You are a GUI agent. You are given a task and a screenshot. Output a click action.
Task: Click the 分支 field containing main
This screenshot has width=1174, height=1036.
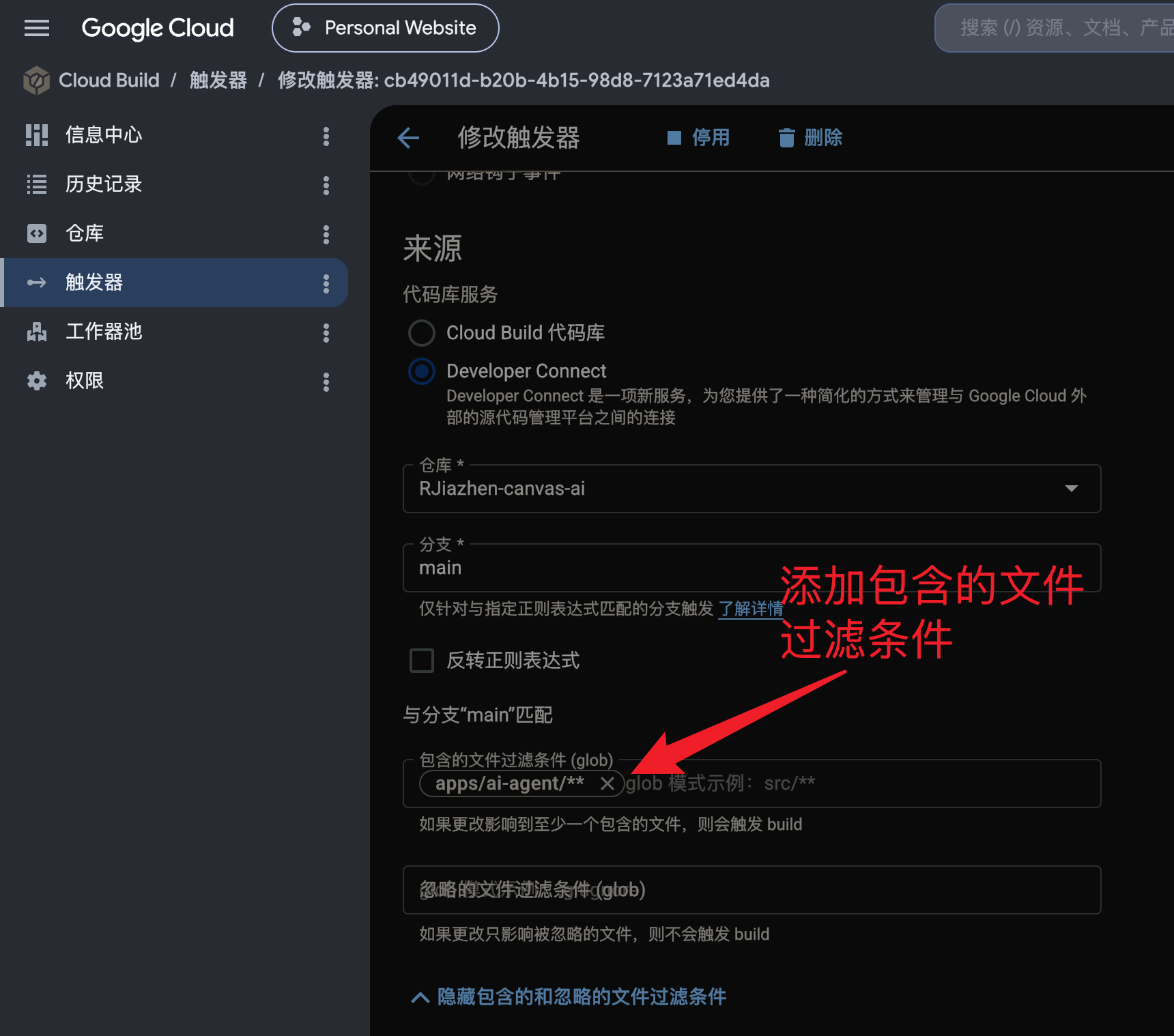pyautogui.click(x=752, y=568)
